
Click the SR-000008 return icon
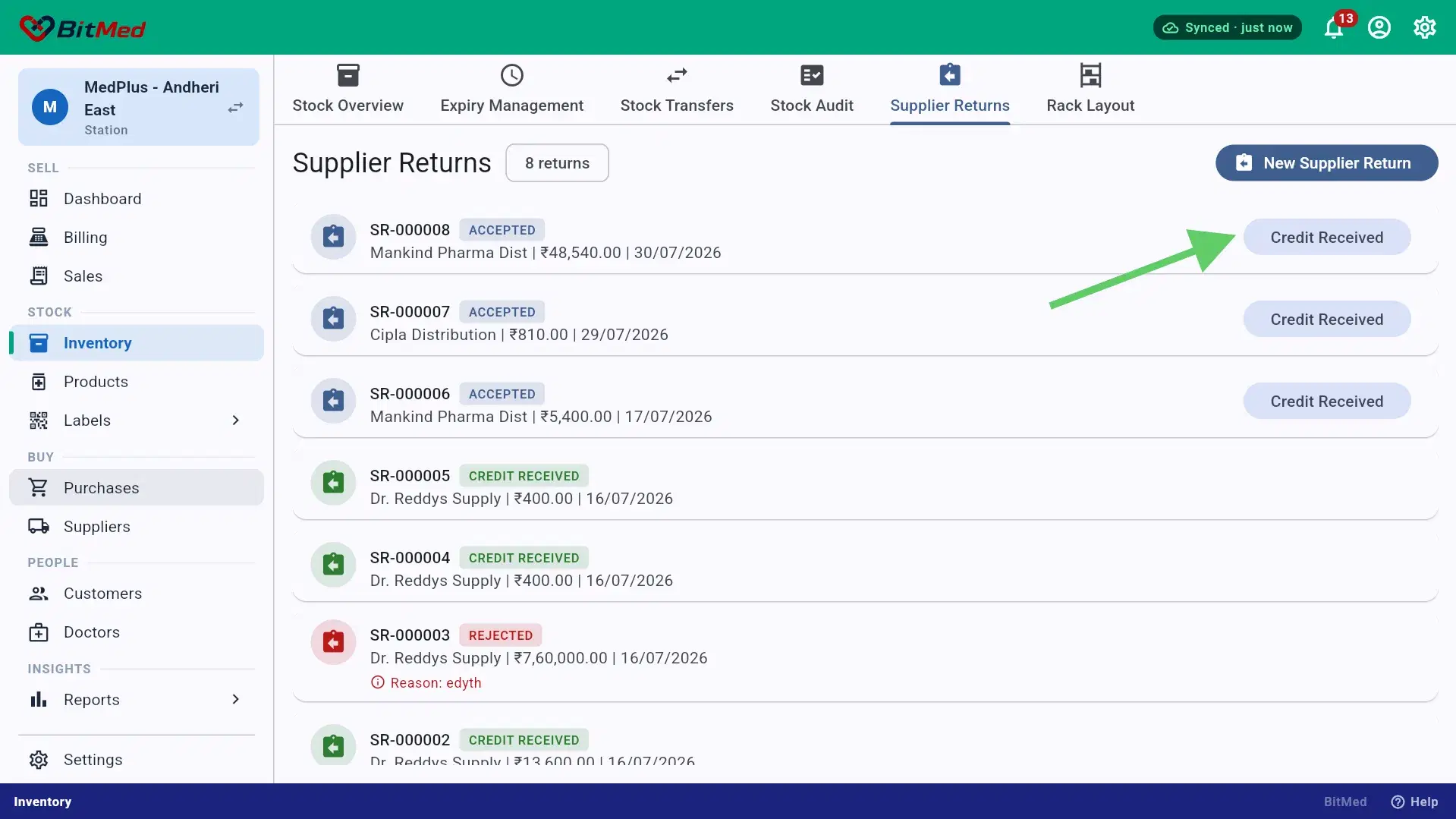click(x=333, y=238)
